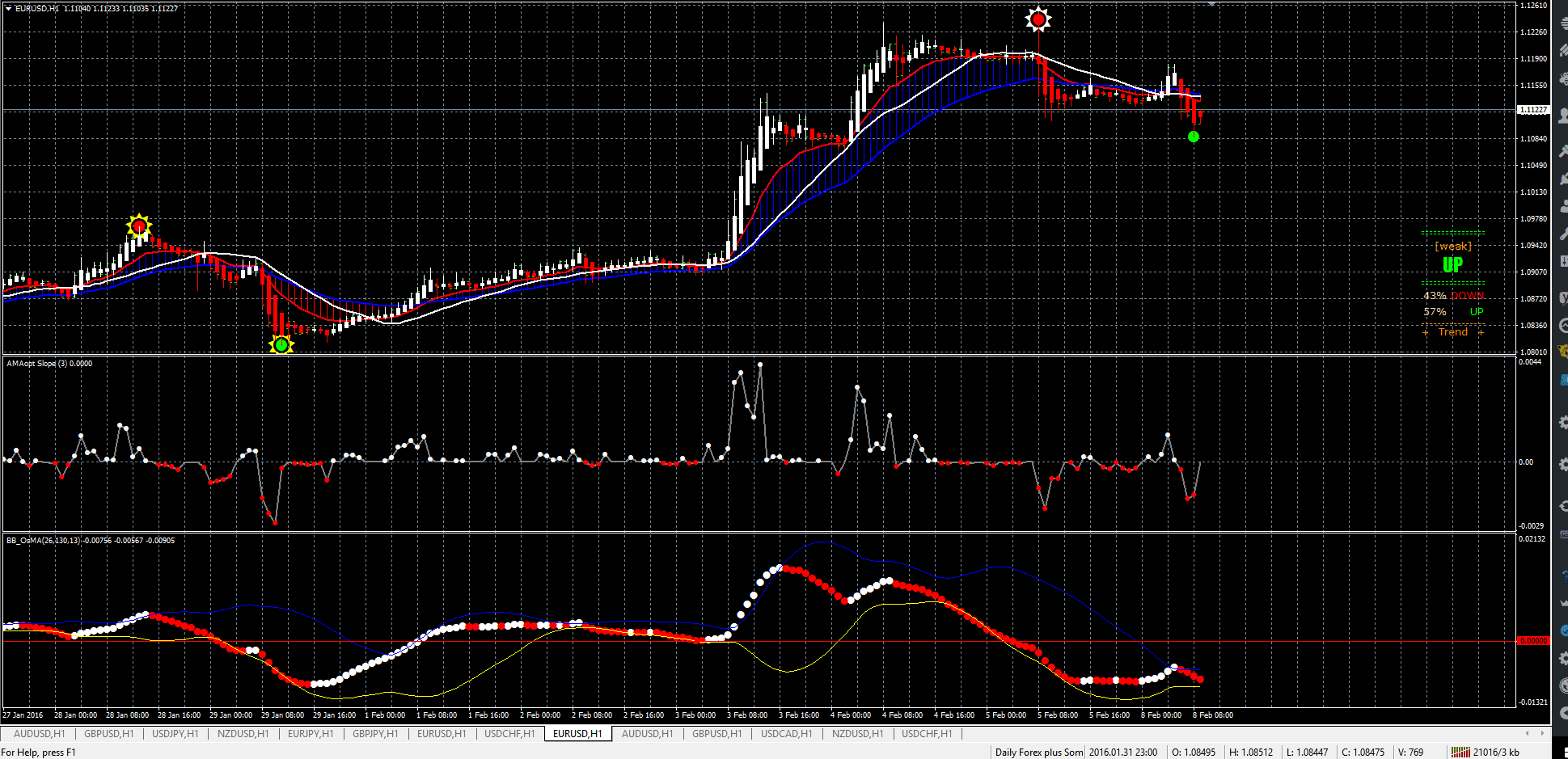Click the 'V: 769' volume value

(1410, 753)
